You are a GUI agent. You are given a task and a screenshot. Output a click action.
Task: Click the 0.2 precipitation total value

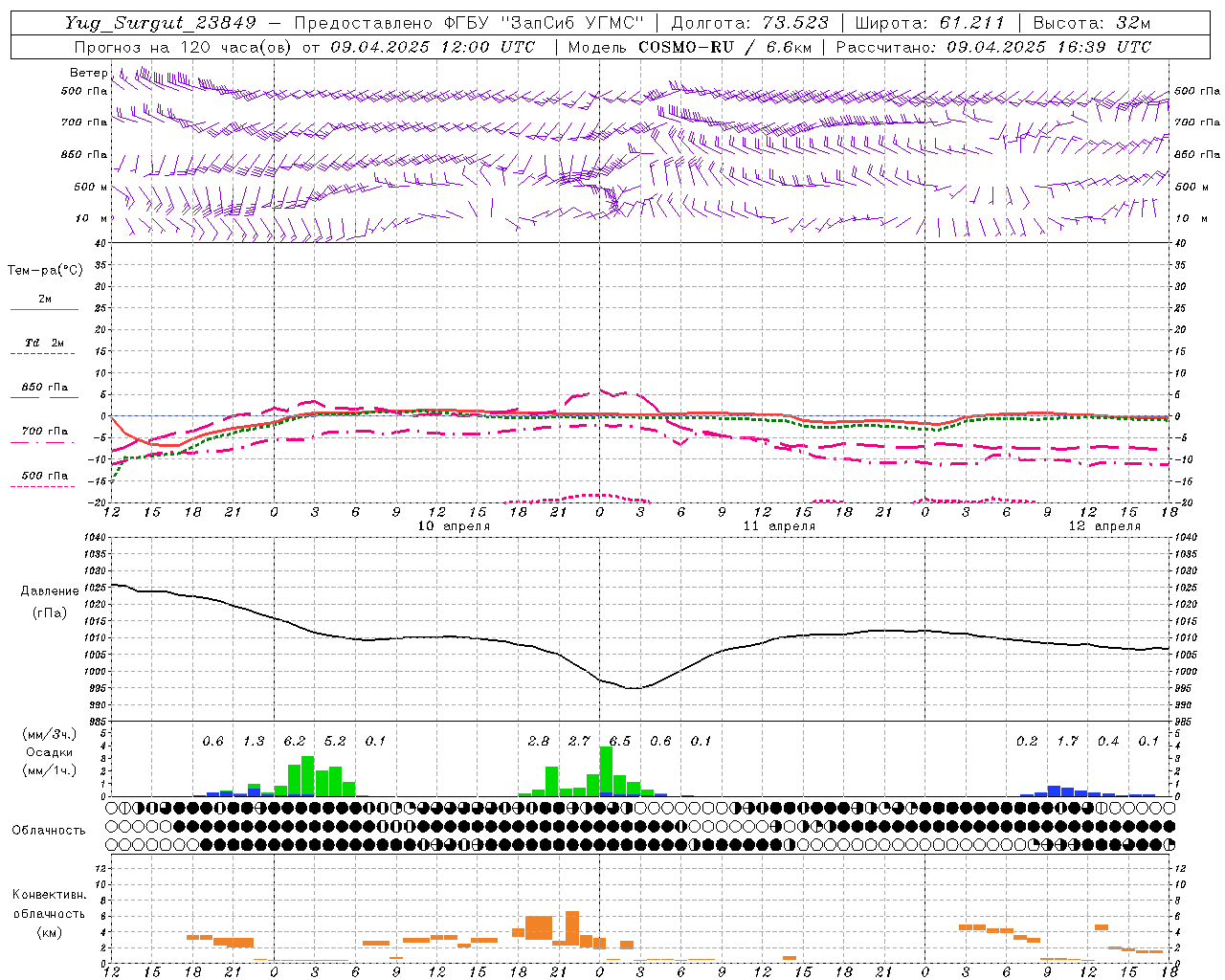pyautogui.click(x=1027, y=741)
